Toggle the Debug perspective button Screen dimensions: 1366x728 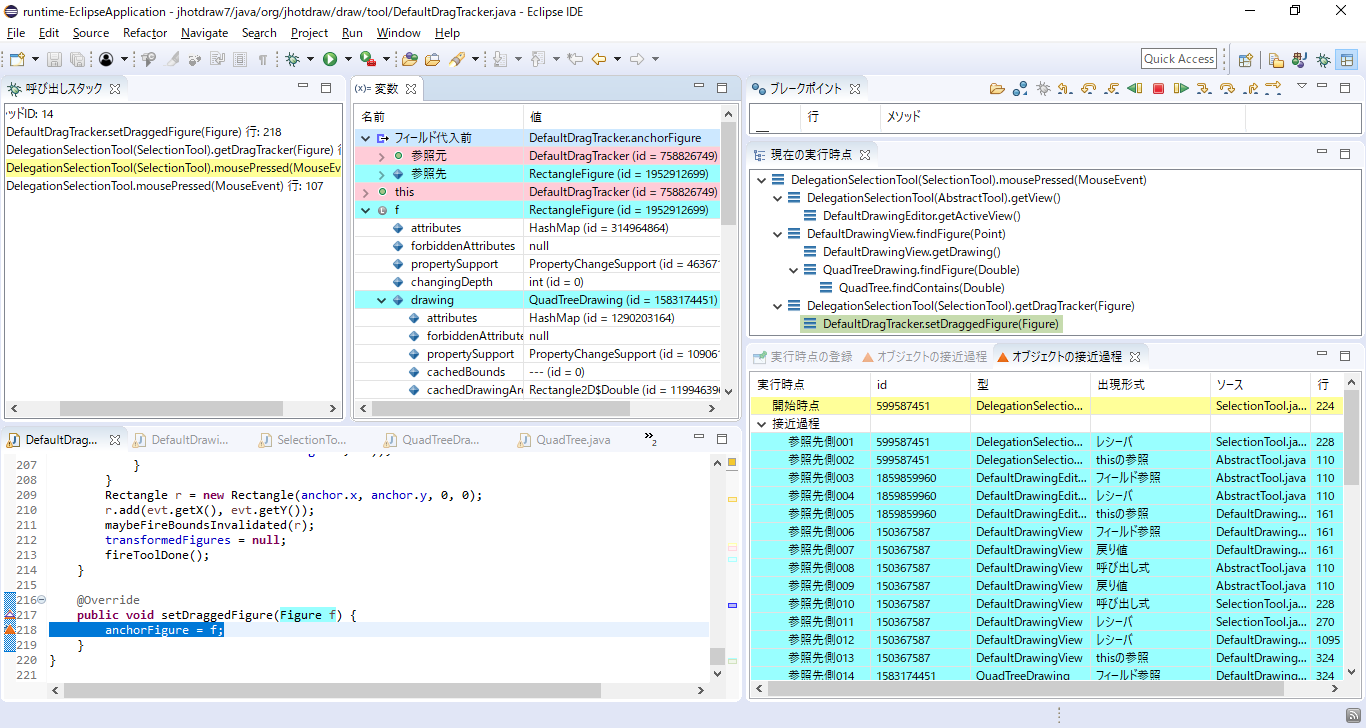click(x=1323, y=60)
